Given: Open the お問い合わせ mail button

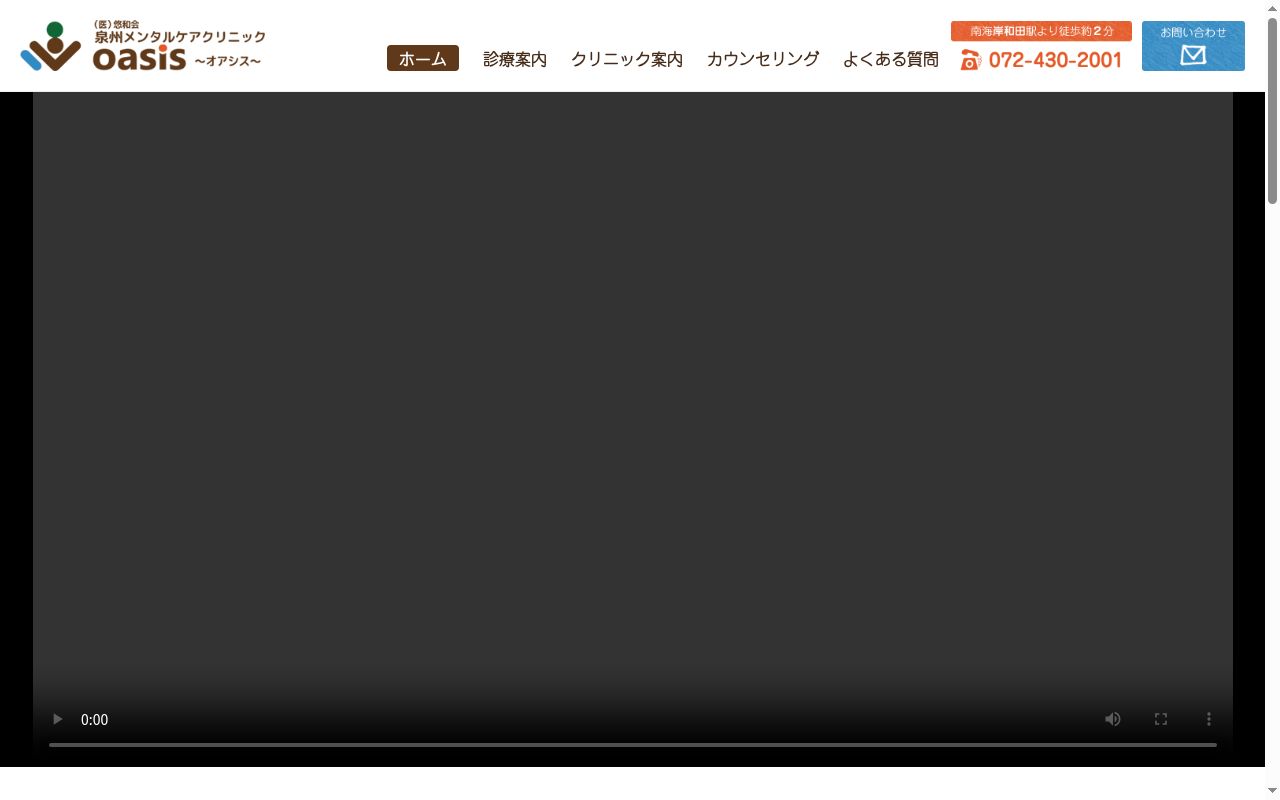Looking at the screenshot, I should (1193, 46).
